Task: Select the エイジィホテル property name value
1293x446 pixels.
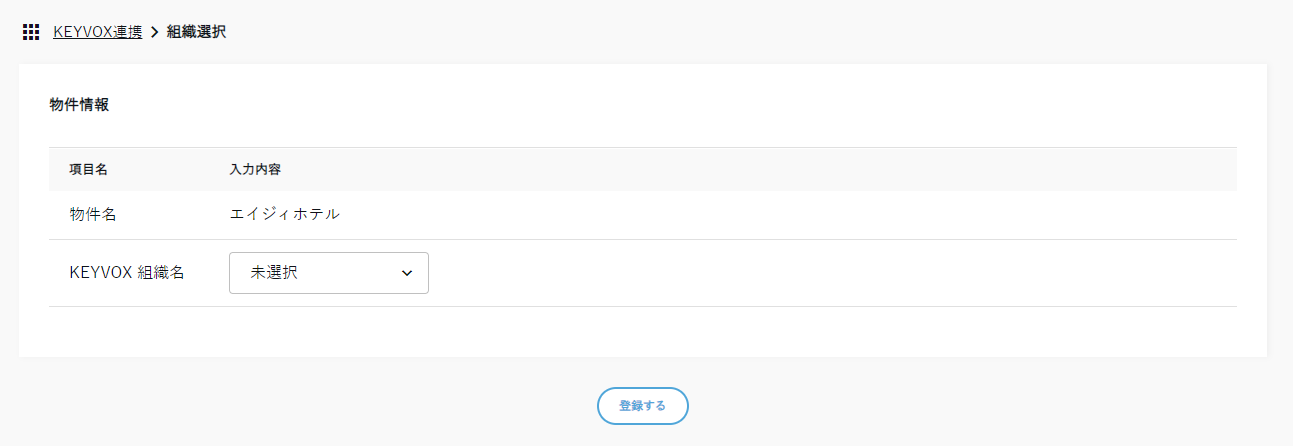Action: click(x=285, y=215)
